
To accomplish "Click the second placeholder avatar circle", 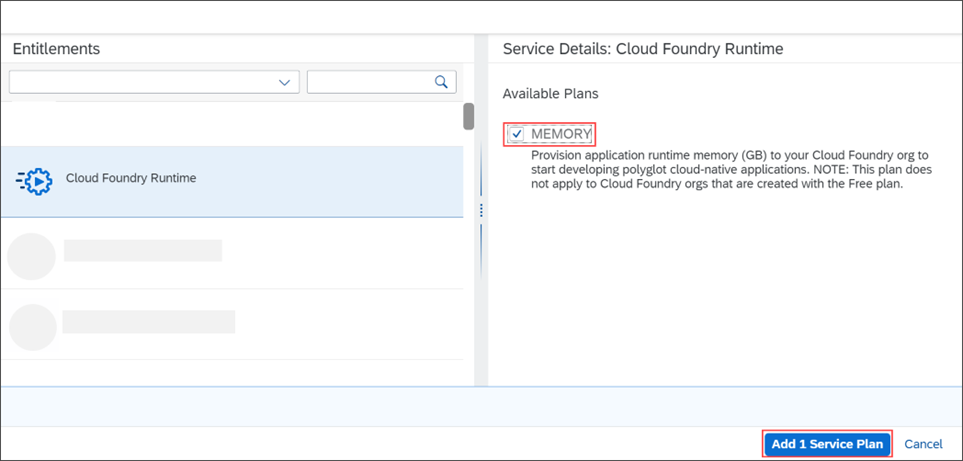I will 31,327.
